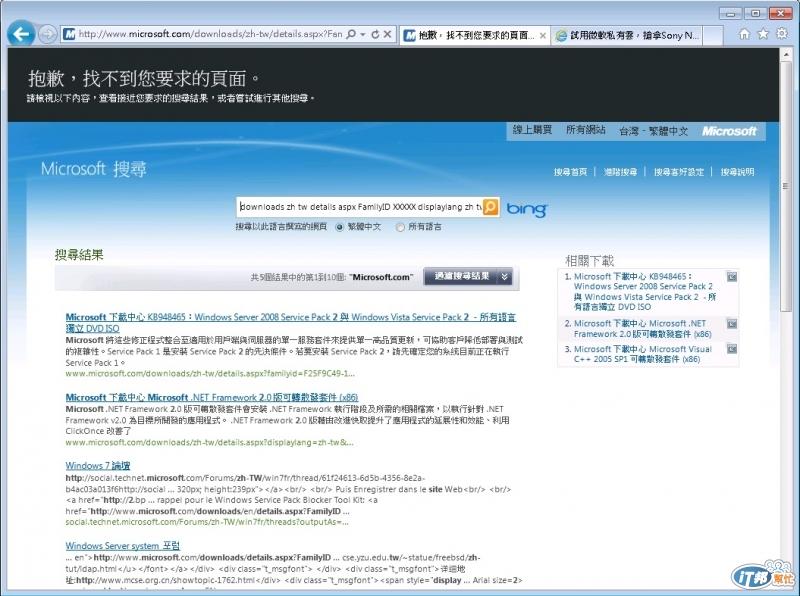Close the 抱歉，找不到您要求的頁面 tab
Image resolution: width=800 pixels, height=596 pixels.
(543, 35)
